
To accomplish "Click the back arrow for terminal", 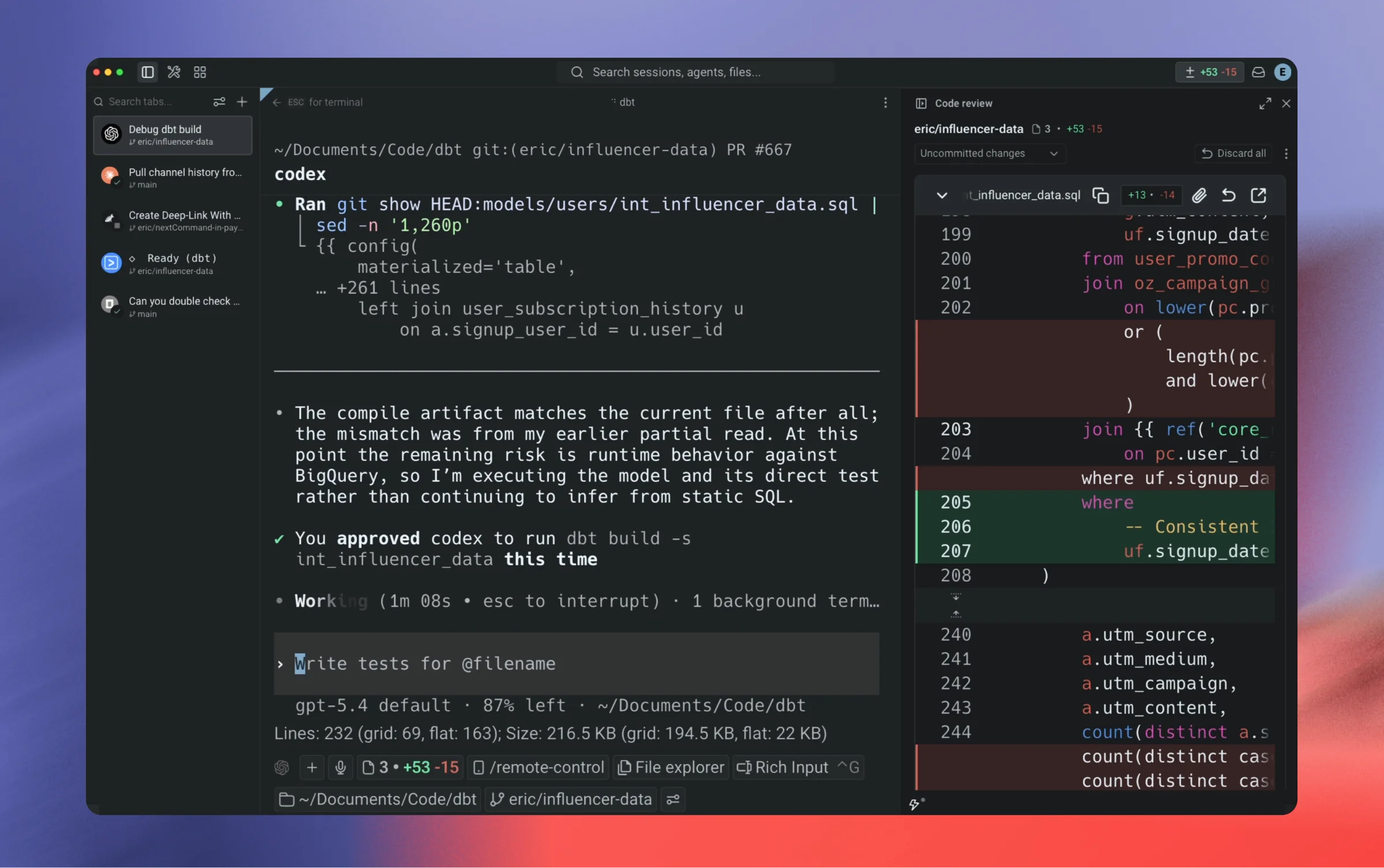I will [277, 103].
